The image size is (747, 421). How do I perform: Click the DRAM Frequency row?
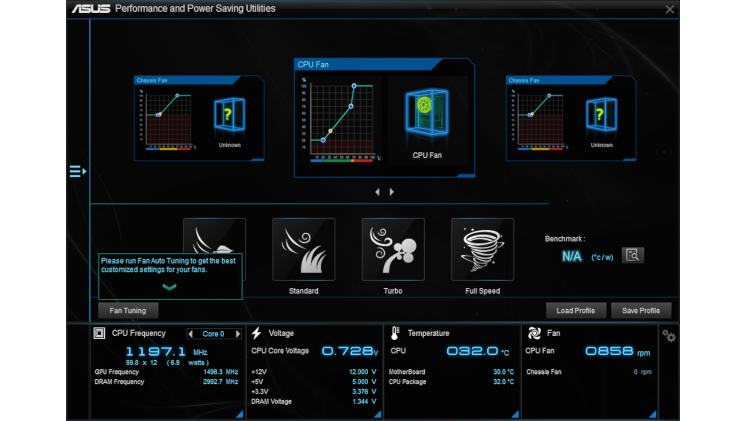pyautogui.click(x=166, y=382)
